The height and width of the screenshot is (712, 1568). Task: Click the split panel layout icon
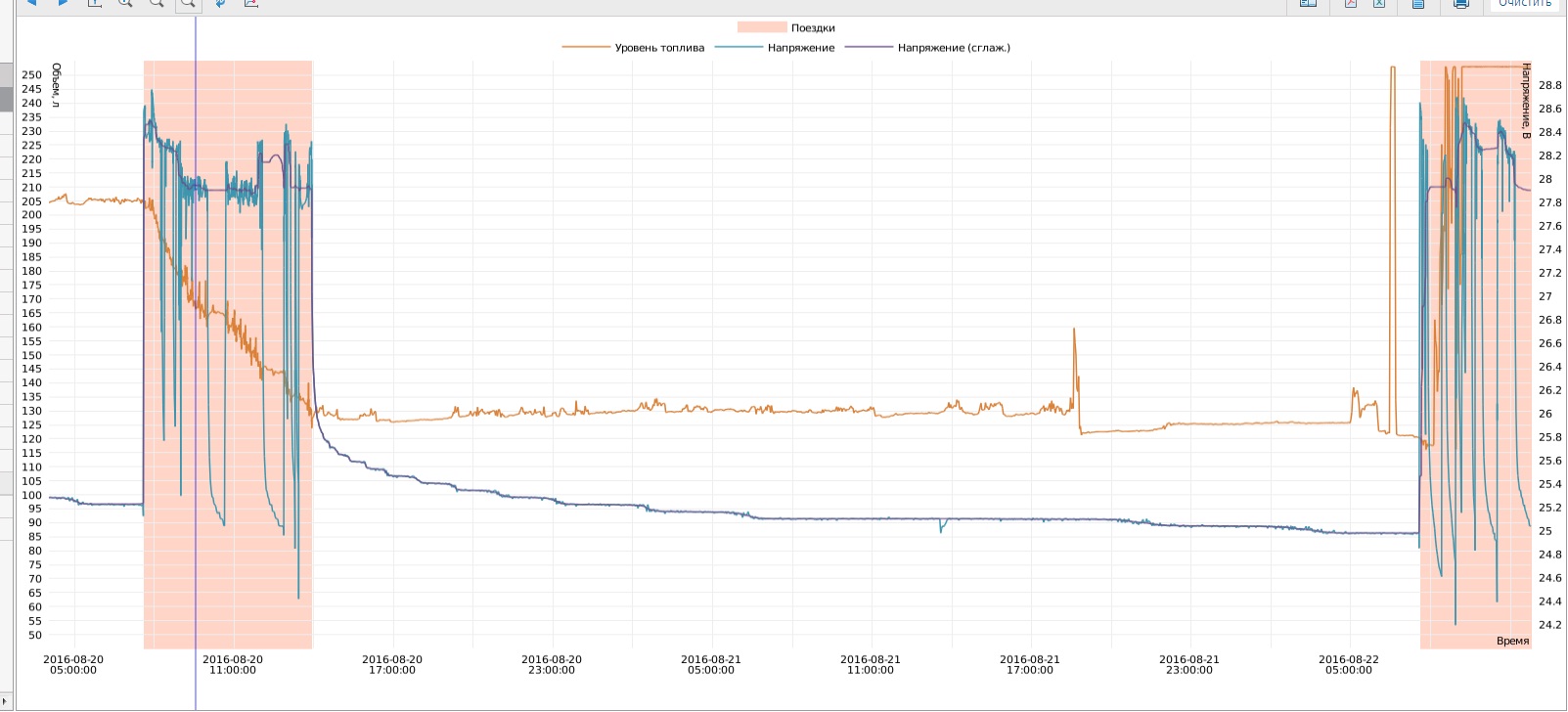pyautogui.click(x=1308, y=4)
